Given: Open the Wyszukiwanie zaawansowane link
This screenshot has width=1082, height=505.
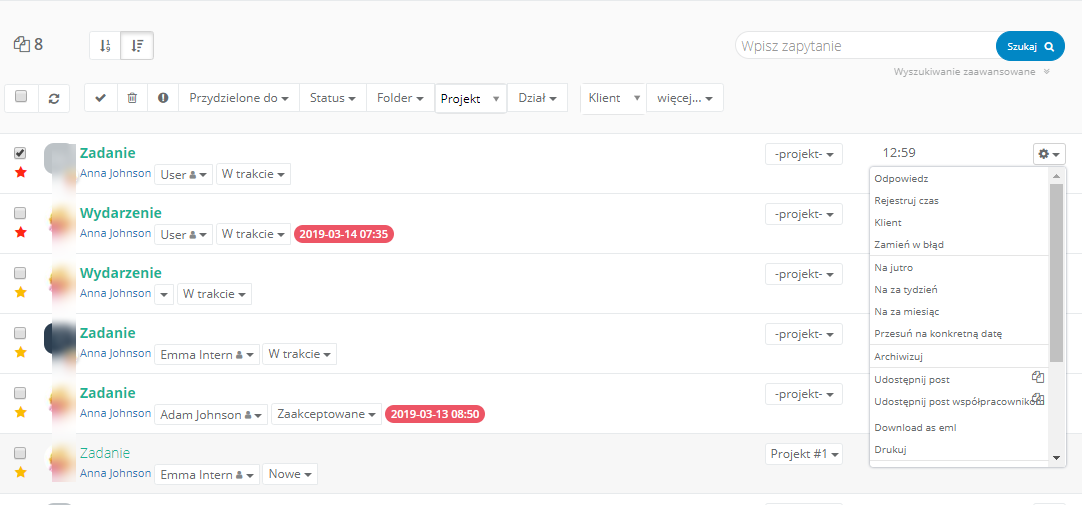Looking at the screenshot, I should [x=964, y=72].
